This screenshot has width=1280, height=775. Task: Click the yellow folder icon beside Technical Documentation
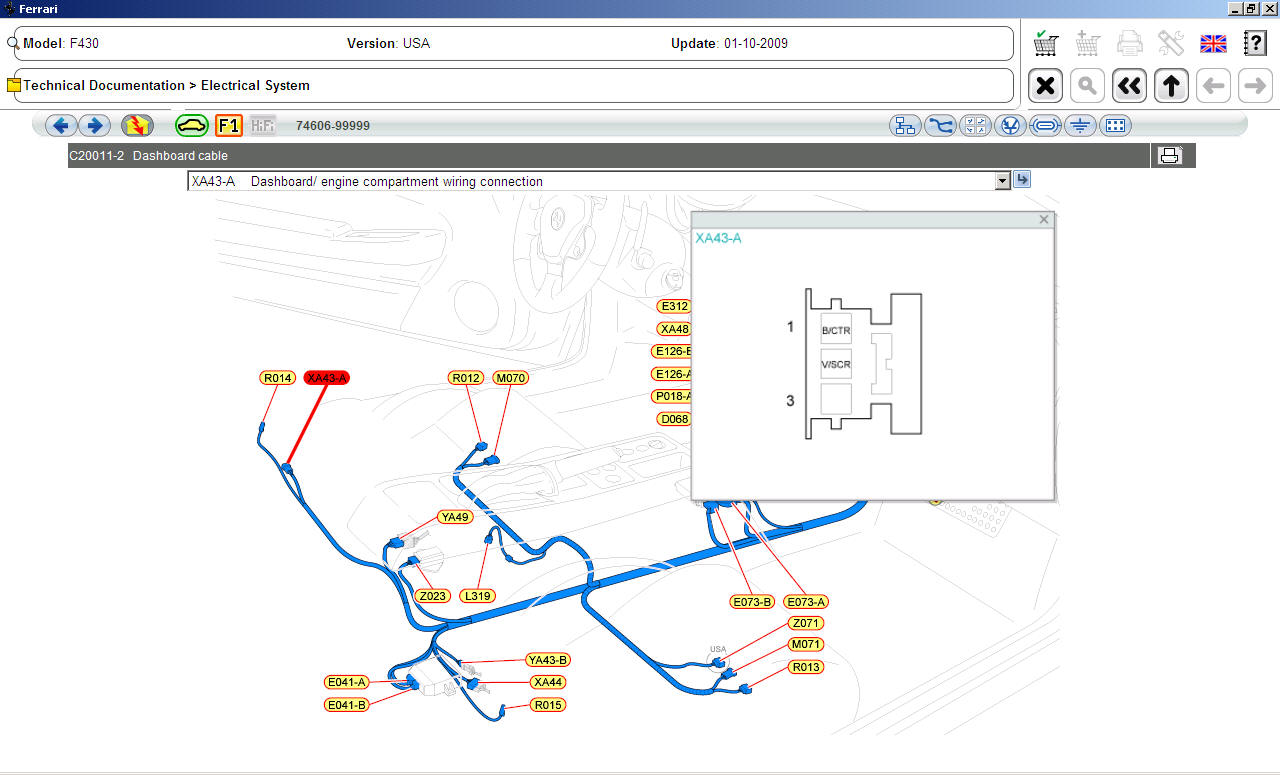point(14,85)
